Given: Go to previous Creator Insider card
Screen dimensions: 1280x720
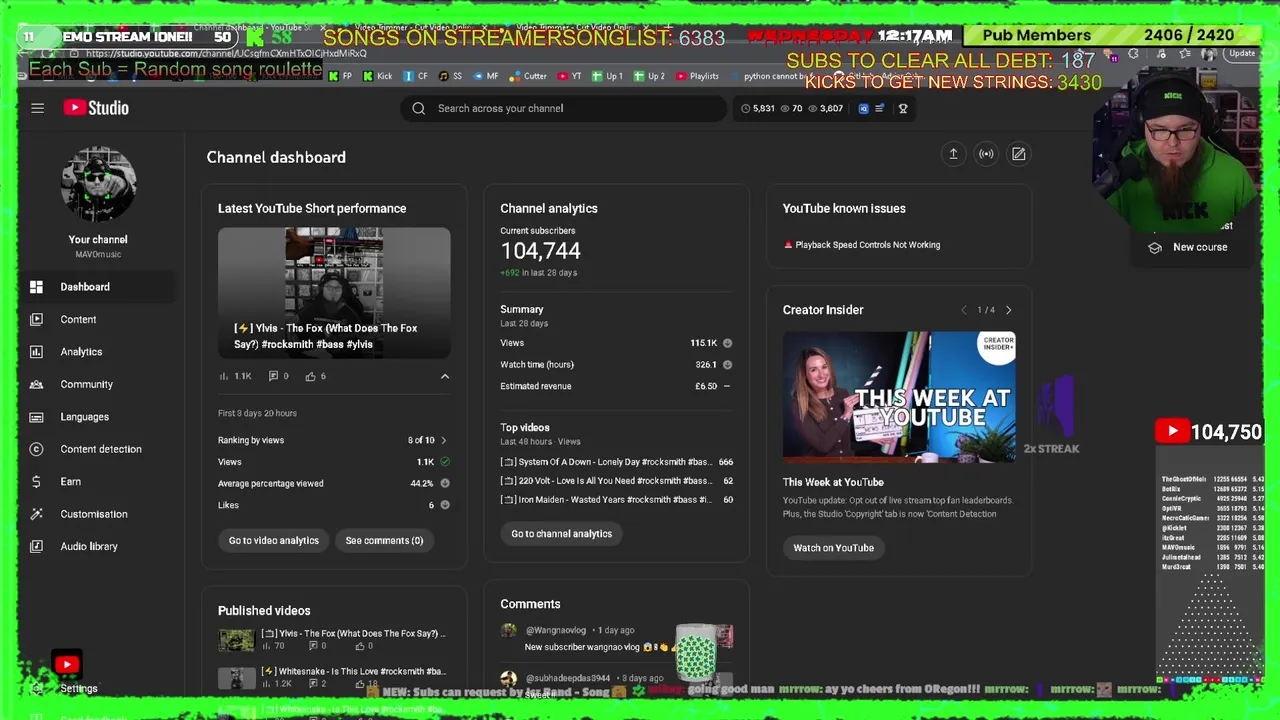Looking at the screenshot, I should tap(964, 310).
